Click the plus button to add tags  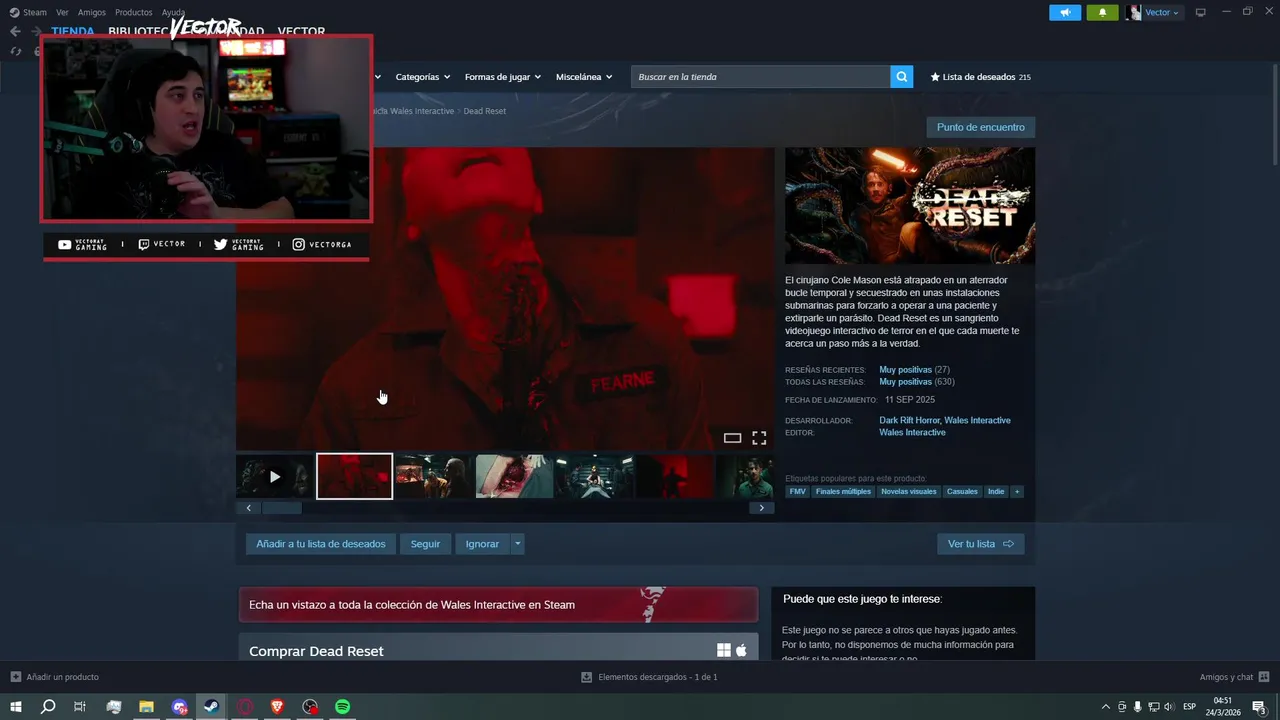(x=1017, y=492)
